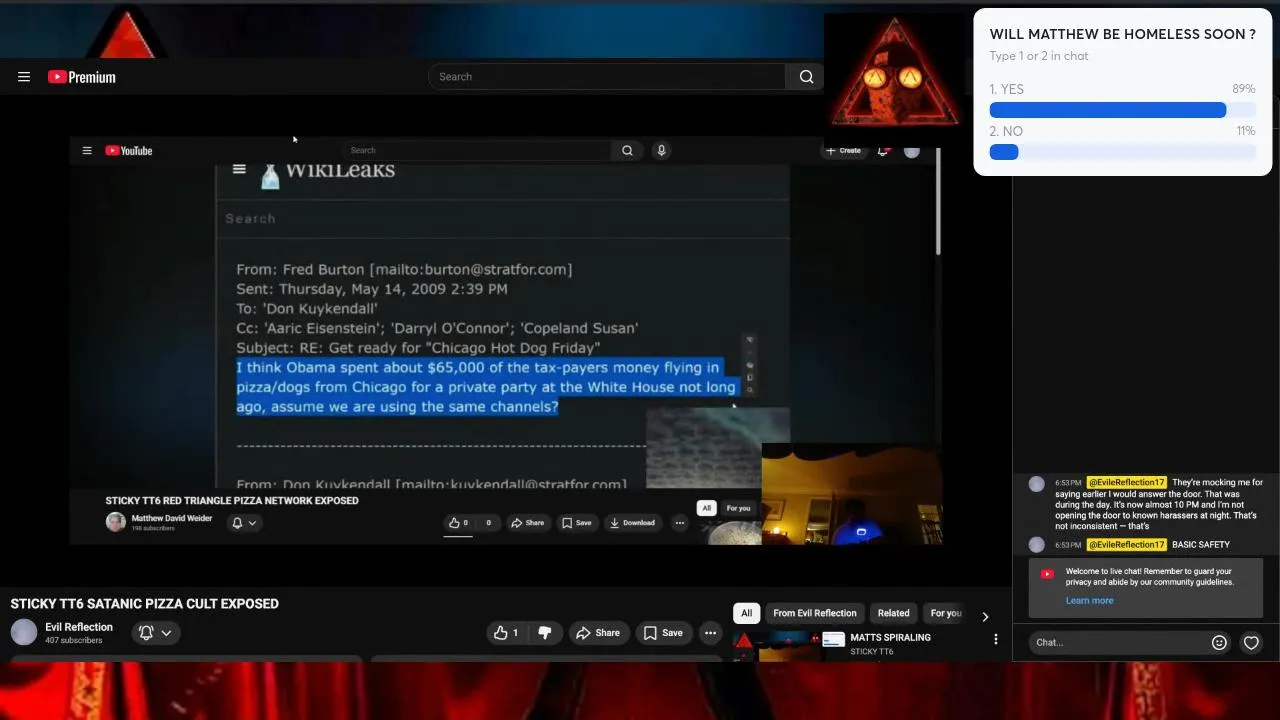Click the embedded YouTube logo
The image size is (1280, 720).
coord(129,151)
